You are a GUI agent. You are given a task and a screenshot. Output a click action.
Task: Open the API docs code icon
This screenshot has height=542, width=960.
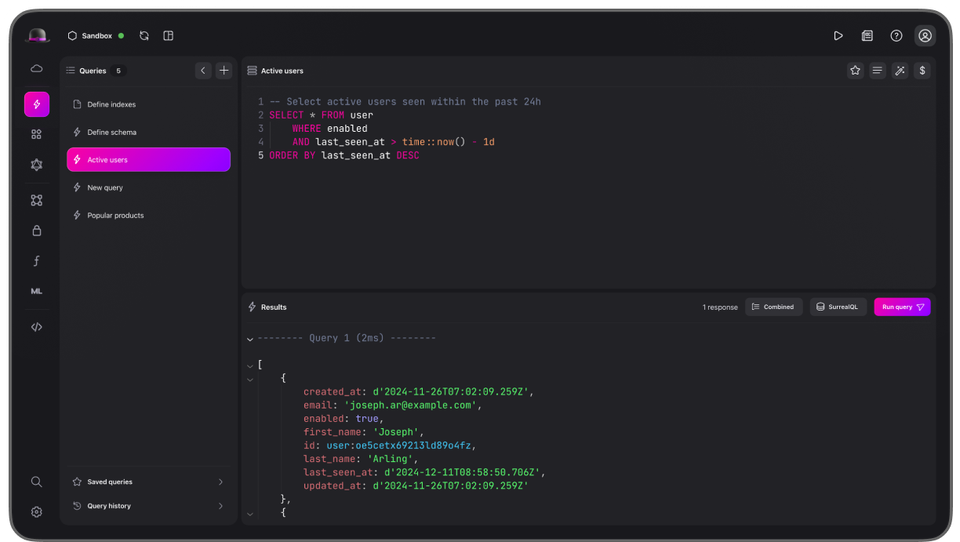click(37, 327)
